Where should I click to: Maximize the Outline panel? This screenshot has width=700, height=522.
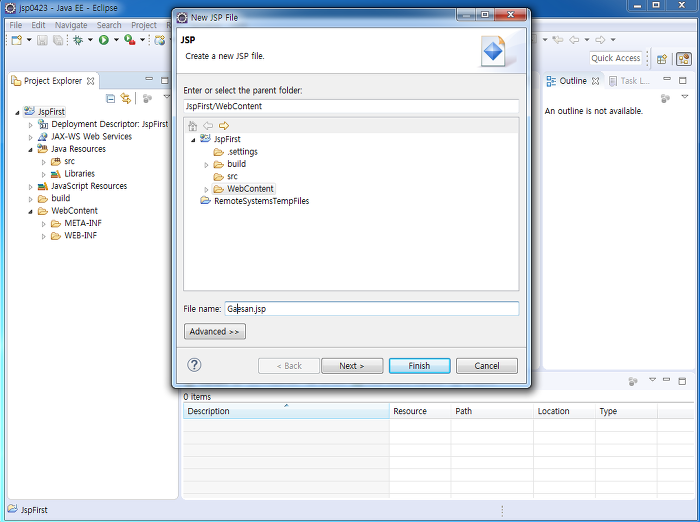click(x=683, y=80)
